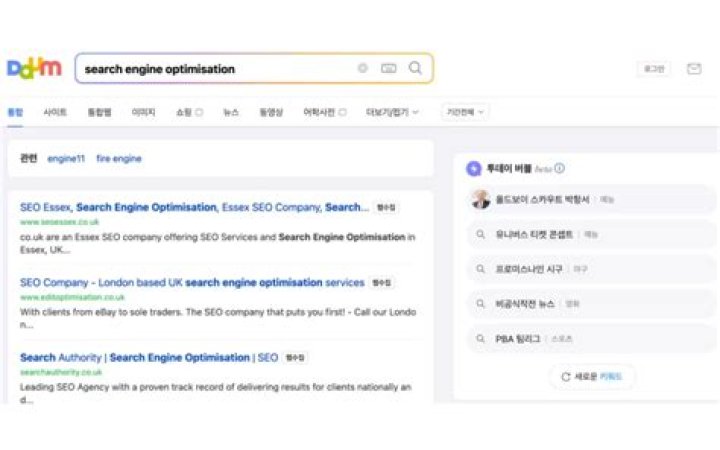Open the 유니버스 티켓 bubble keyword
The width and height of the screenshot is (720, 450).
pyautogui.click(x=534, y=235)
